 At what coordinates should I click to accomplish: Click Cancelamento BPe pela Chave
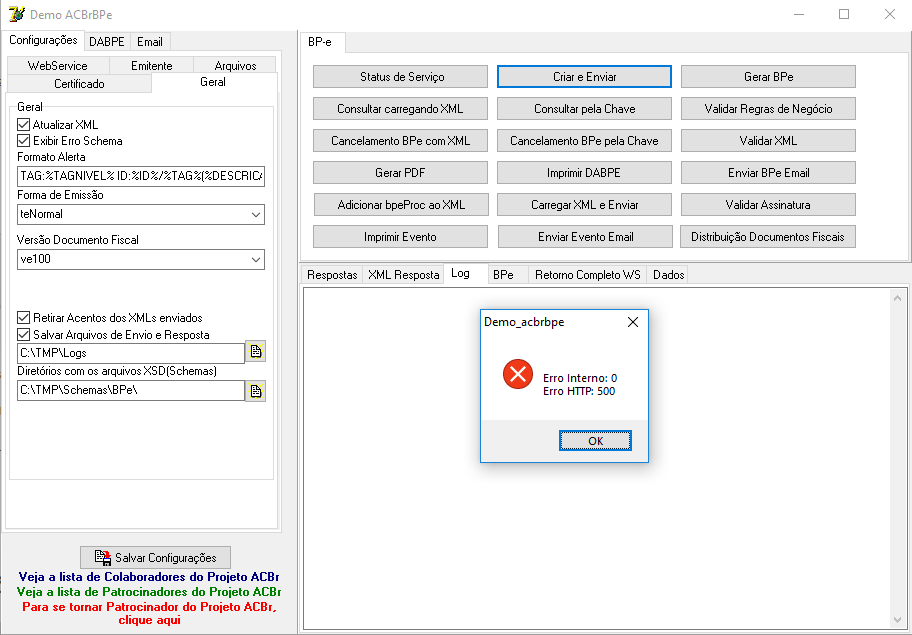coord(585,141)
